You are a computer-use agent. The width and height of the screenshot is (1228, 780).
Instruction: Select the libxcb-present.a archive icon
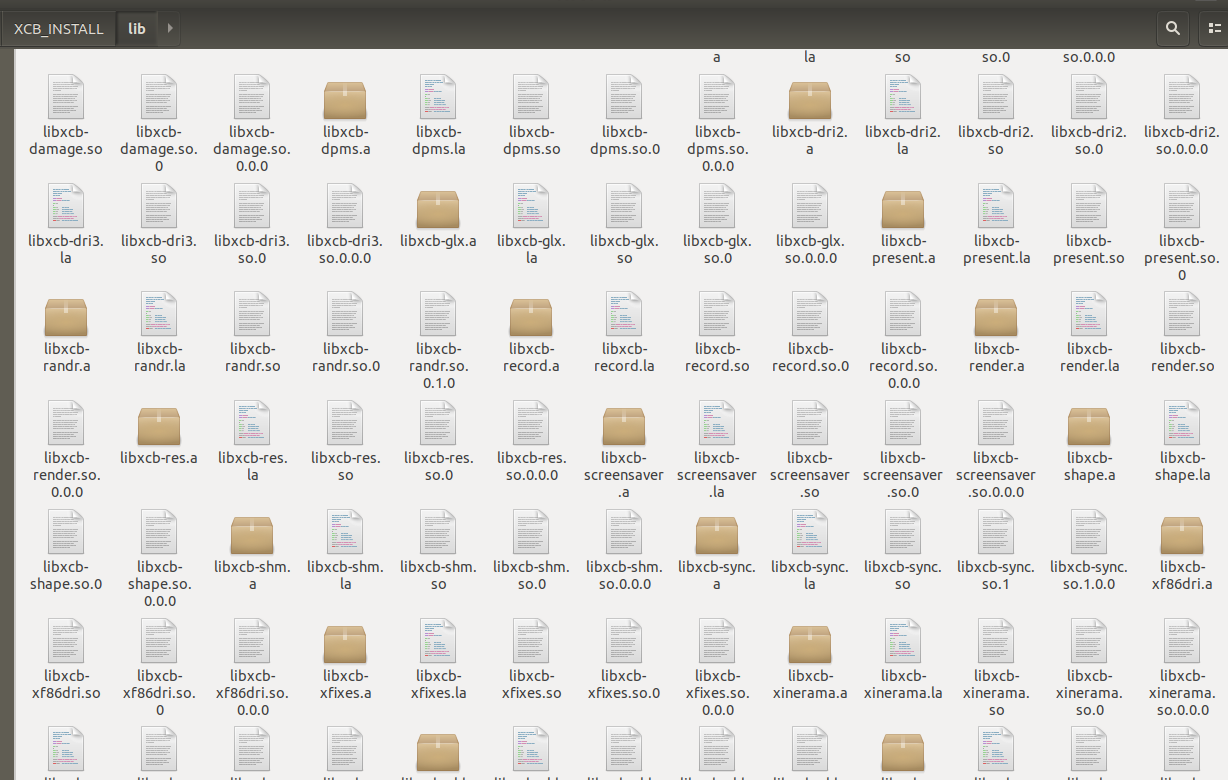903,208
